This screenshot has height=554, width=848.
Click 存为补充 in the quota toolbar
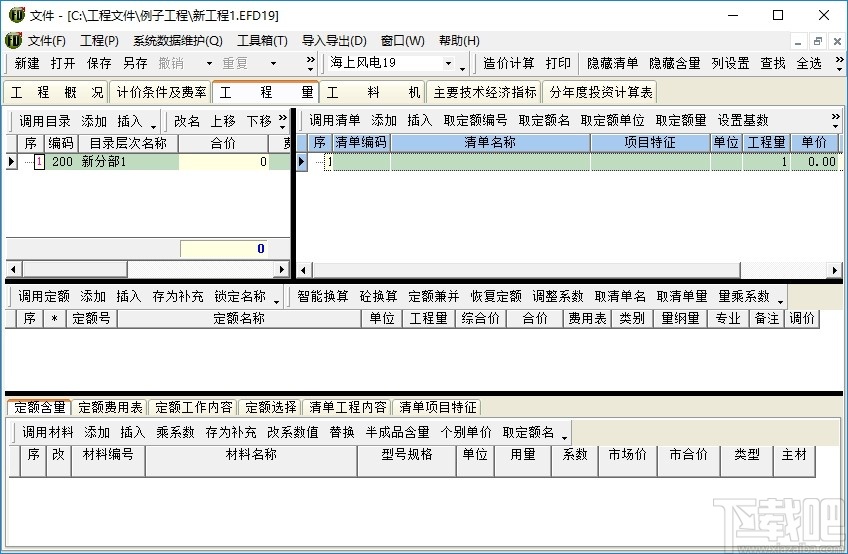178,296
